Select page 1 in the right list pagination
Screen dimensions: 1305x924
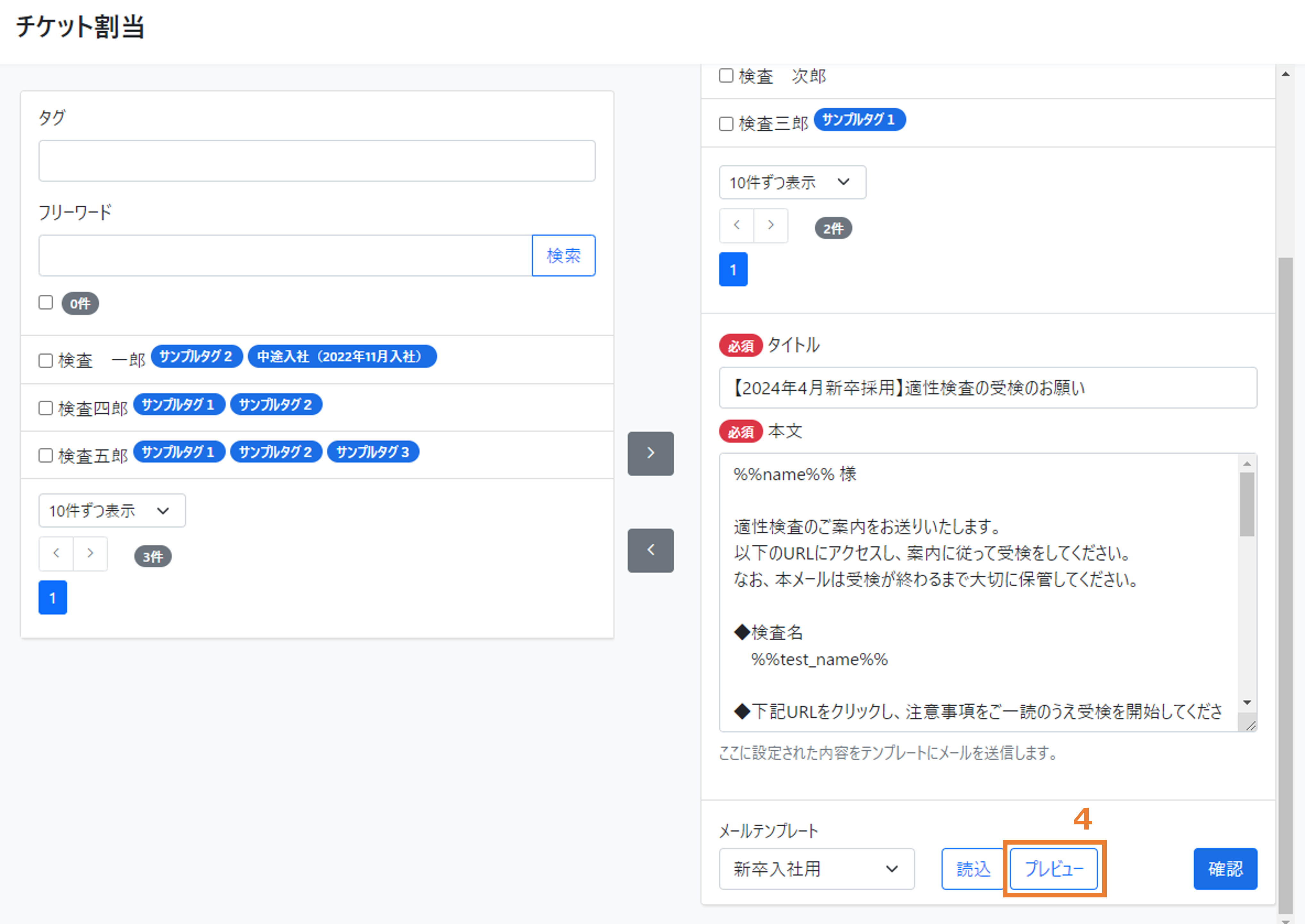click(x=733, y=269)
